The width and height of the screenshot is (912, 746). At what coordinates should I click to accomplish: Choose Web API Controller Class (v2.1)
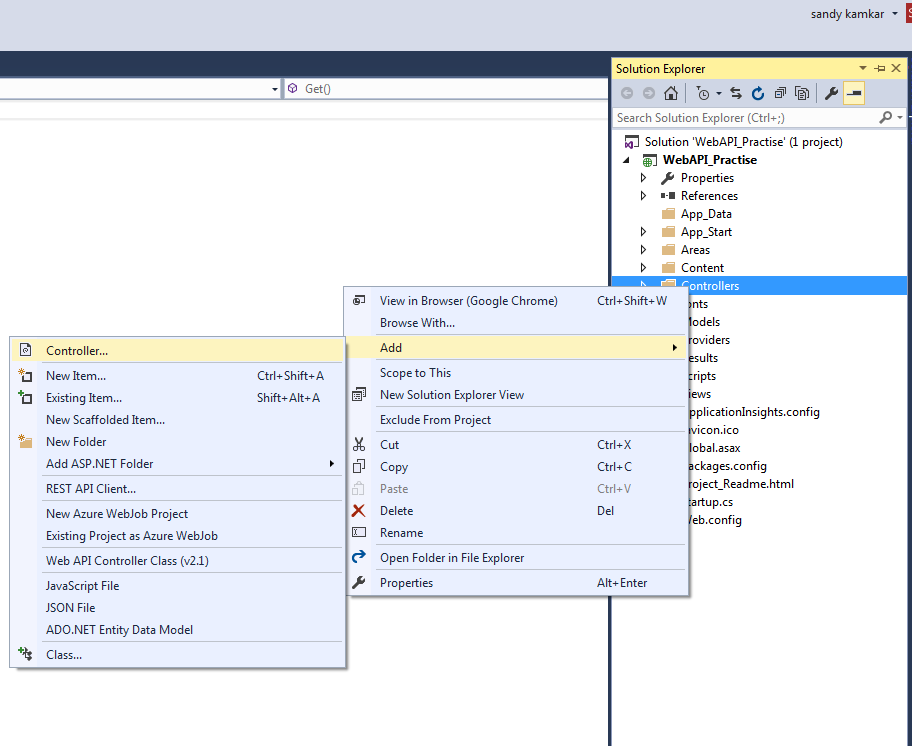click(x=177, y=561)
